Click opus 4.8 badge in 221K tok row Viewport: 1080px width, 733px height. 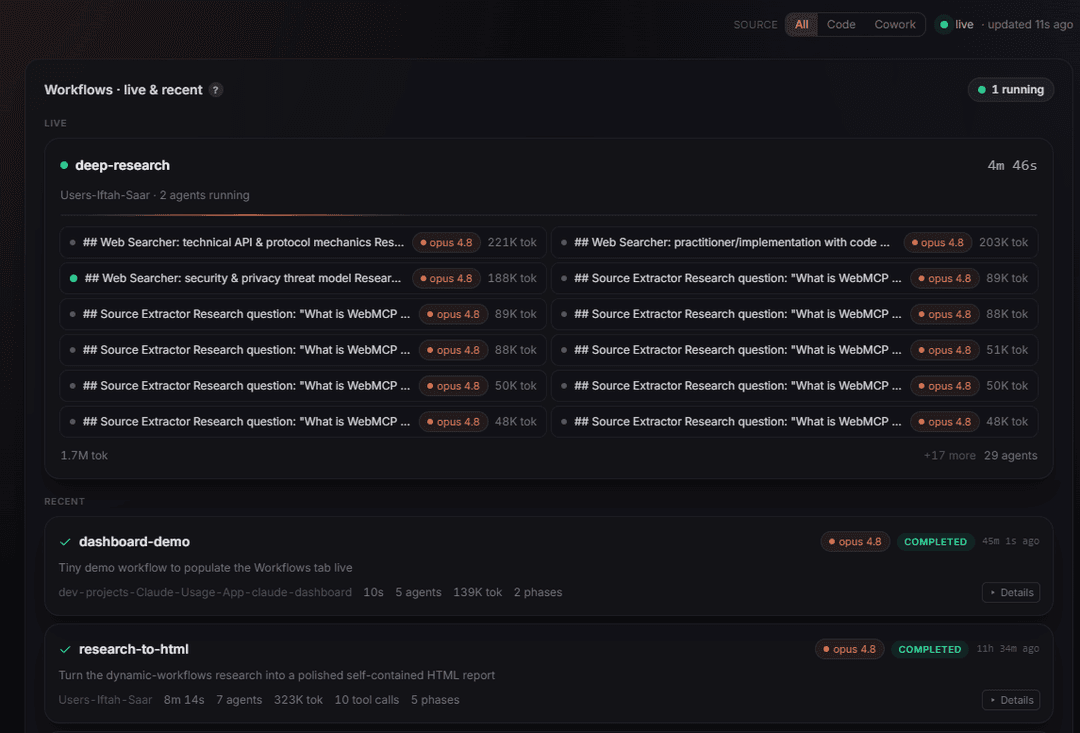[446, 242]
